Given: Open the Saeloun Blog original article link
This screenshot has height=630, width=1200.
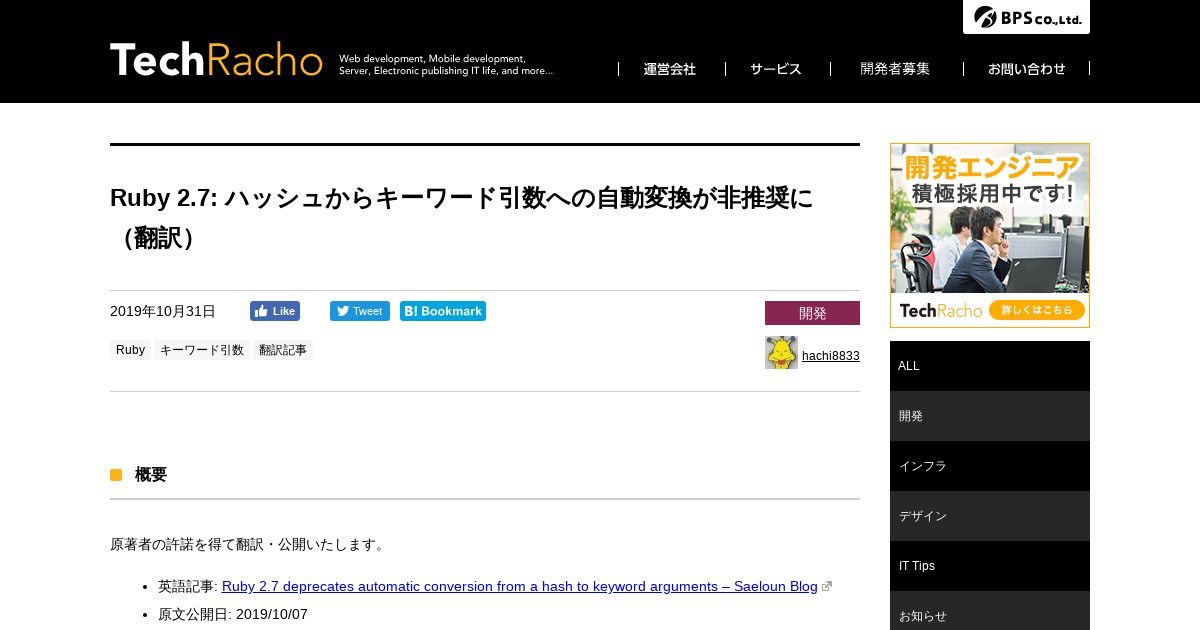Looking at the screenshot, I should (x=520, y=587).
